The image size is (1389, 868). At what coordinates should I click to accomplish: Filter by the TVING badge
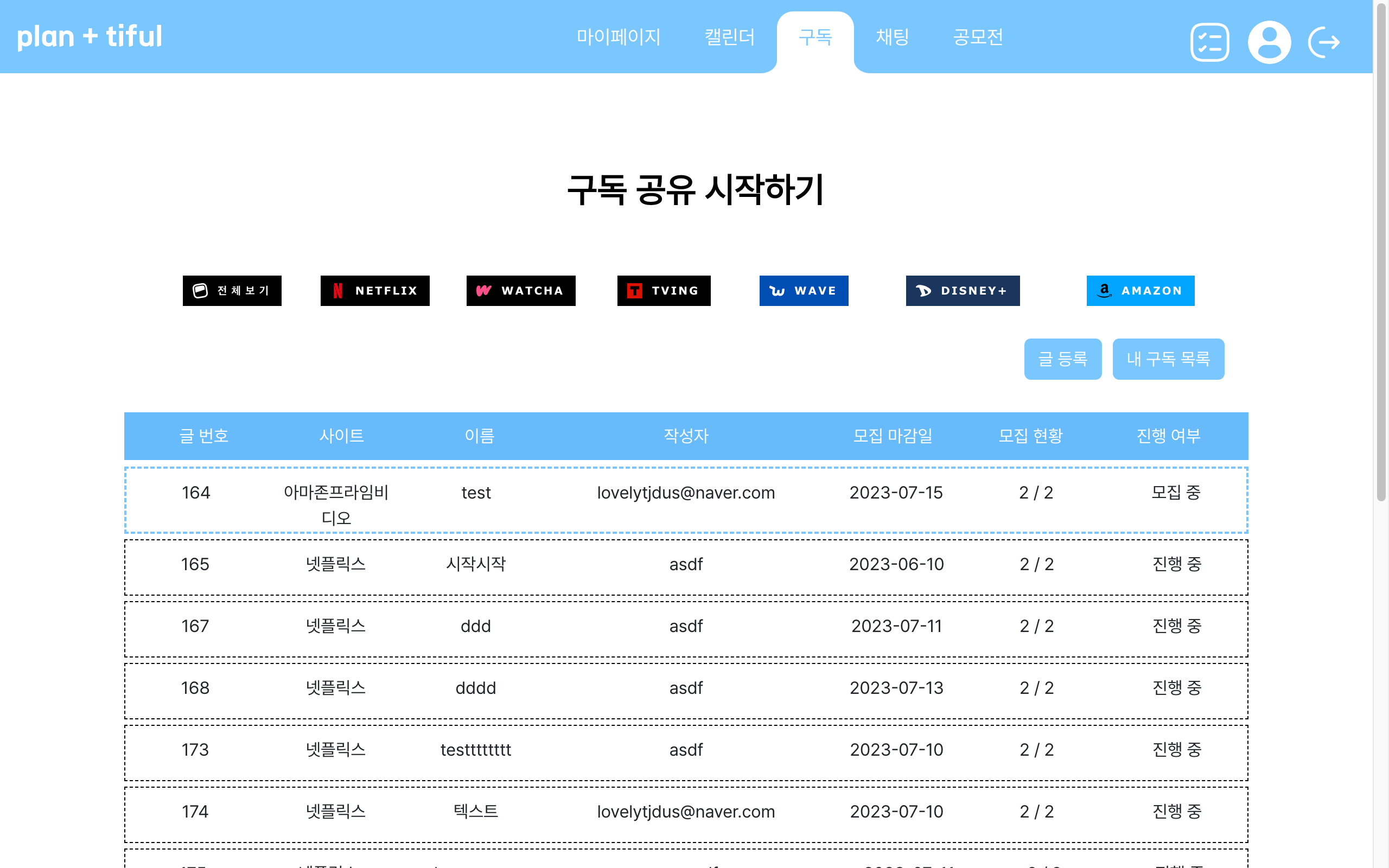[664, 290]
